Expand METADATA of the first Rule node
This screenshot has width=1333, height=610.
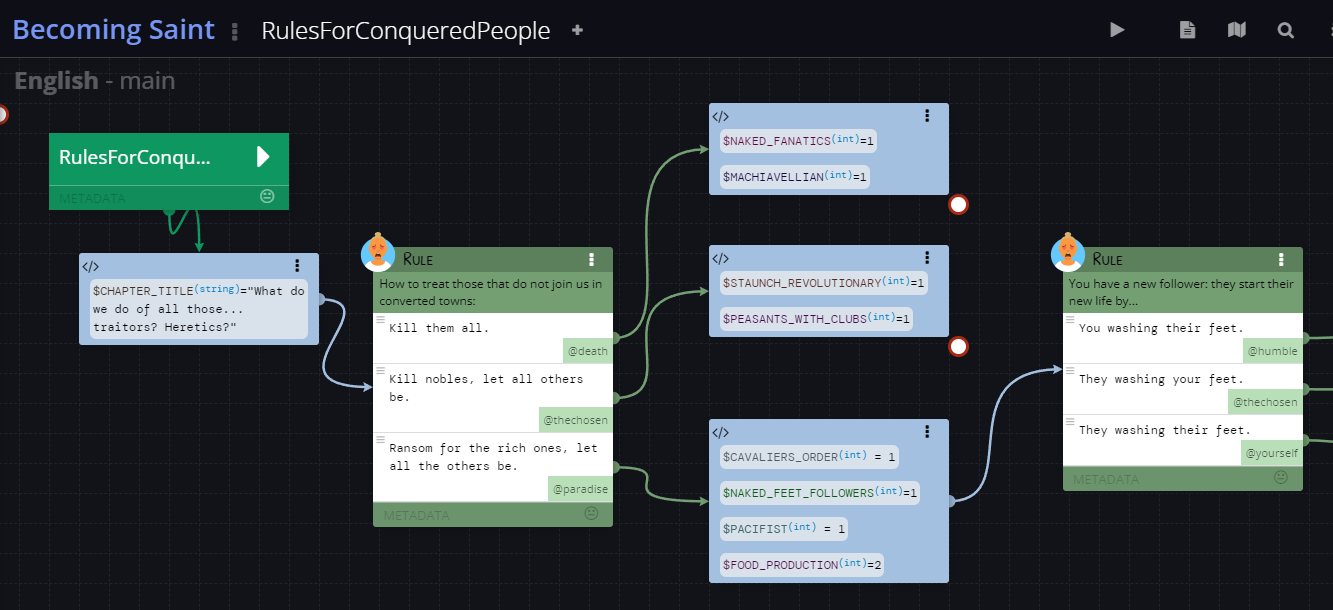click(417, 515)
